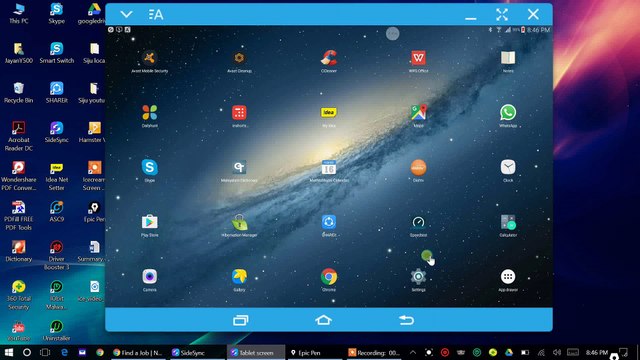Image resolution: width=640 pixels, height=360 pixels.
Task: Open volume control in system tray
Action: click(557, 352)
